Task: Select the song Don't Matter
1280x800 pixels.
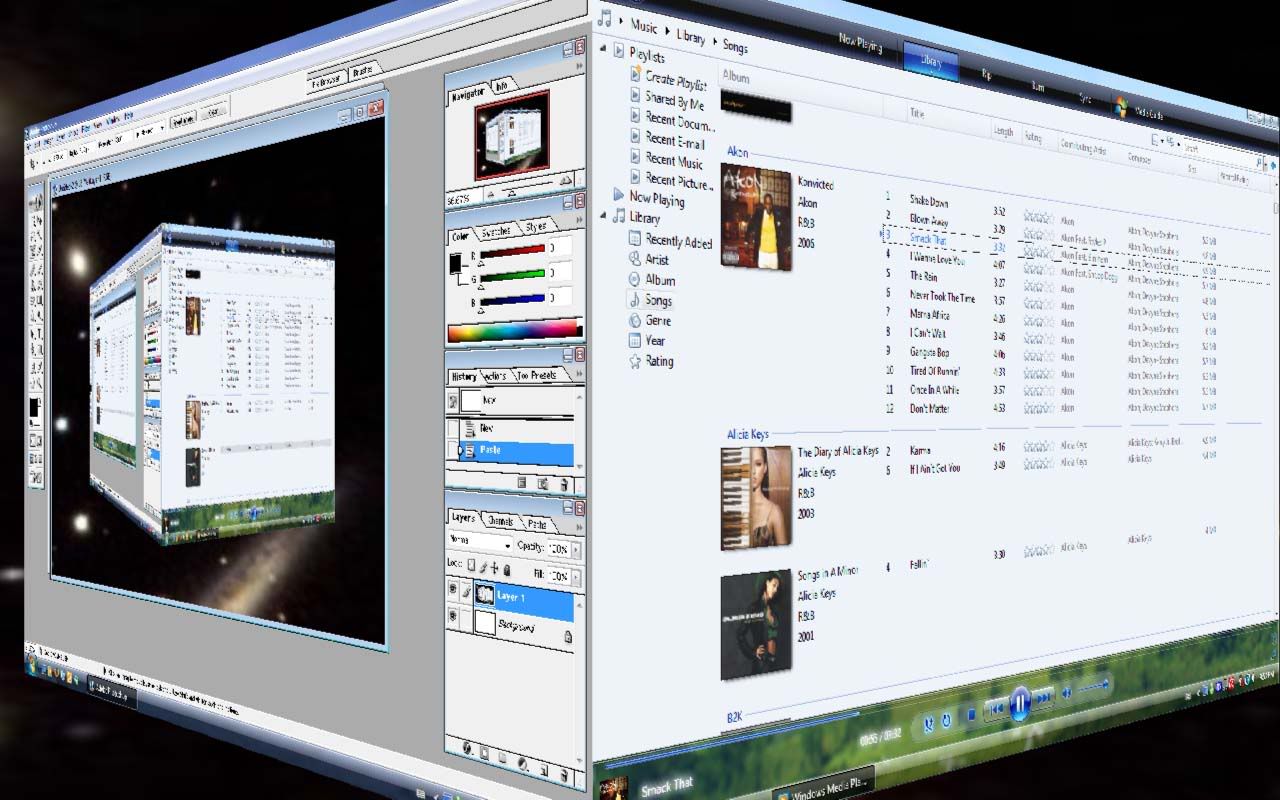Action: tap(930, 408)
